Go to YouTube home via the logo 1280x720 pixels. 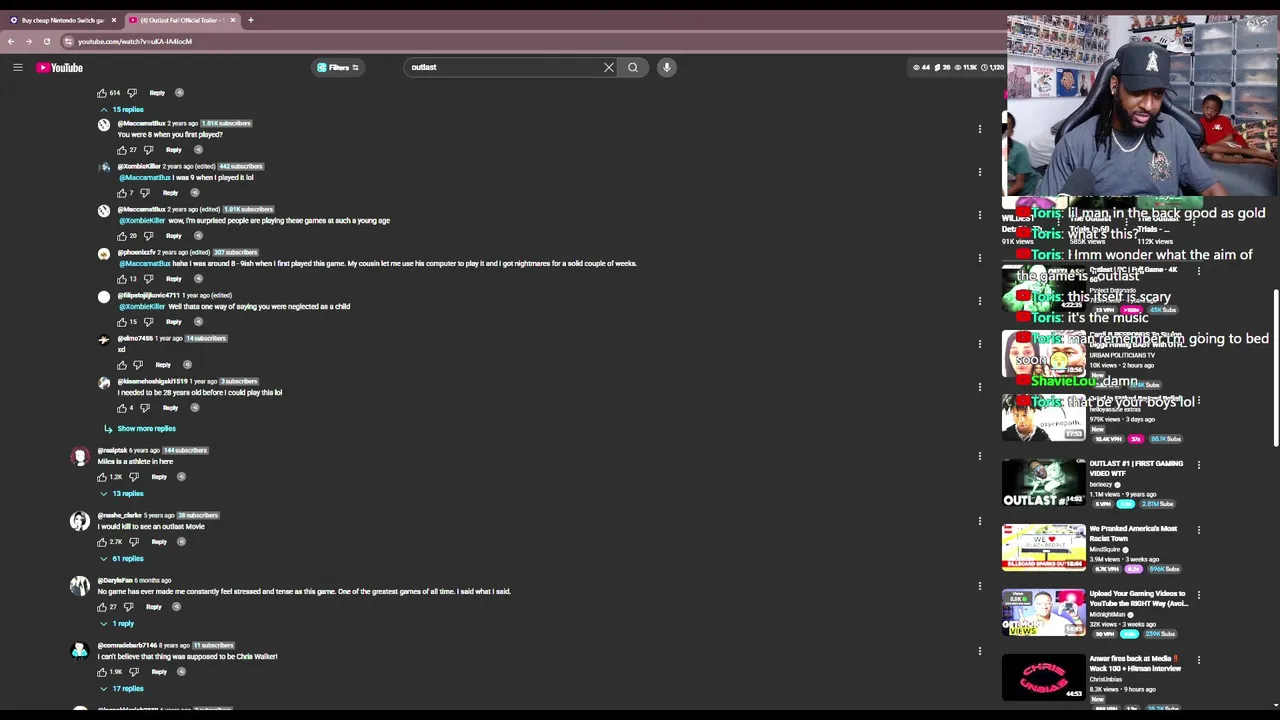click(x=60, y=67)
